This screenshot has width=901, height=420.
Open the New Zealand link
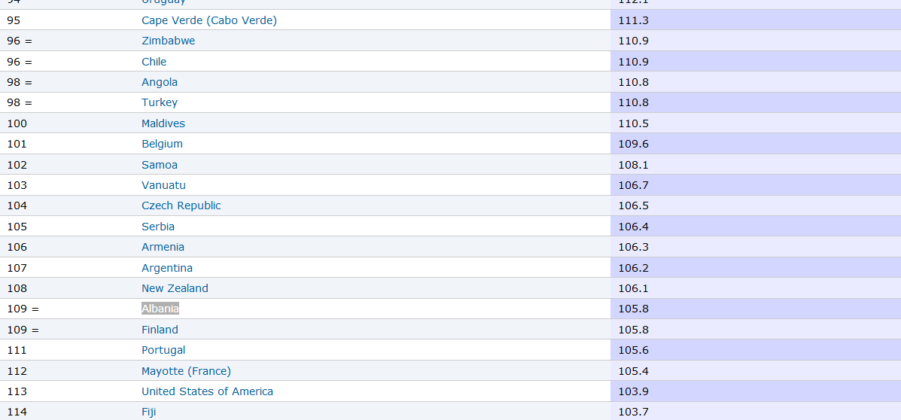point(175,288)
